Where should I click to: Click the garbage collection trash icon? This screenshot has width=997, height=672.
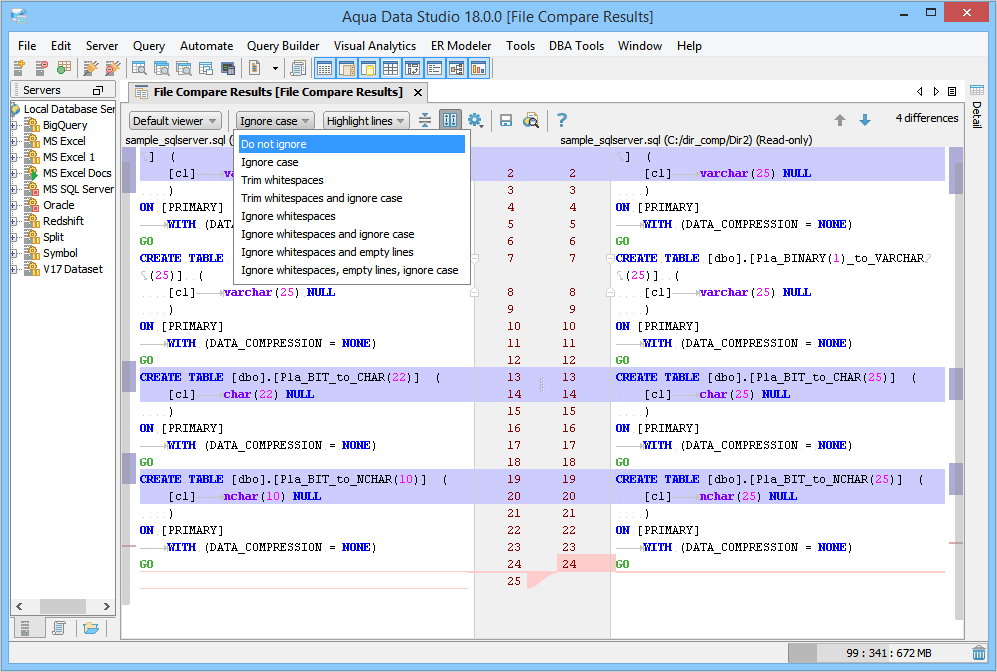click(978, 653)
